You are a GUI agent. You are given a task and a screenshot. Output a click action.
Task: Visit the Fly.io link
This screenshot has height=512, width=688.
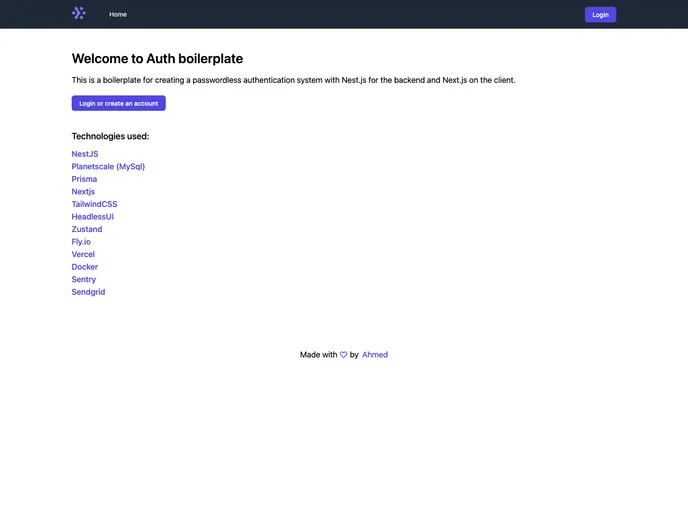click(81, 242)
